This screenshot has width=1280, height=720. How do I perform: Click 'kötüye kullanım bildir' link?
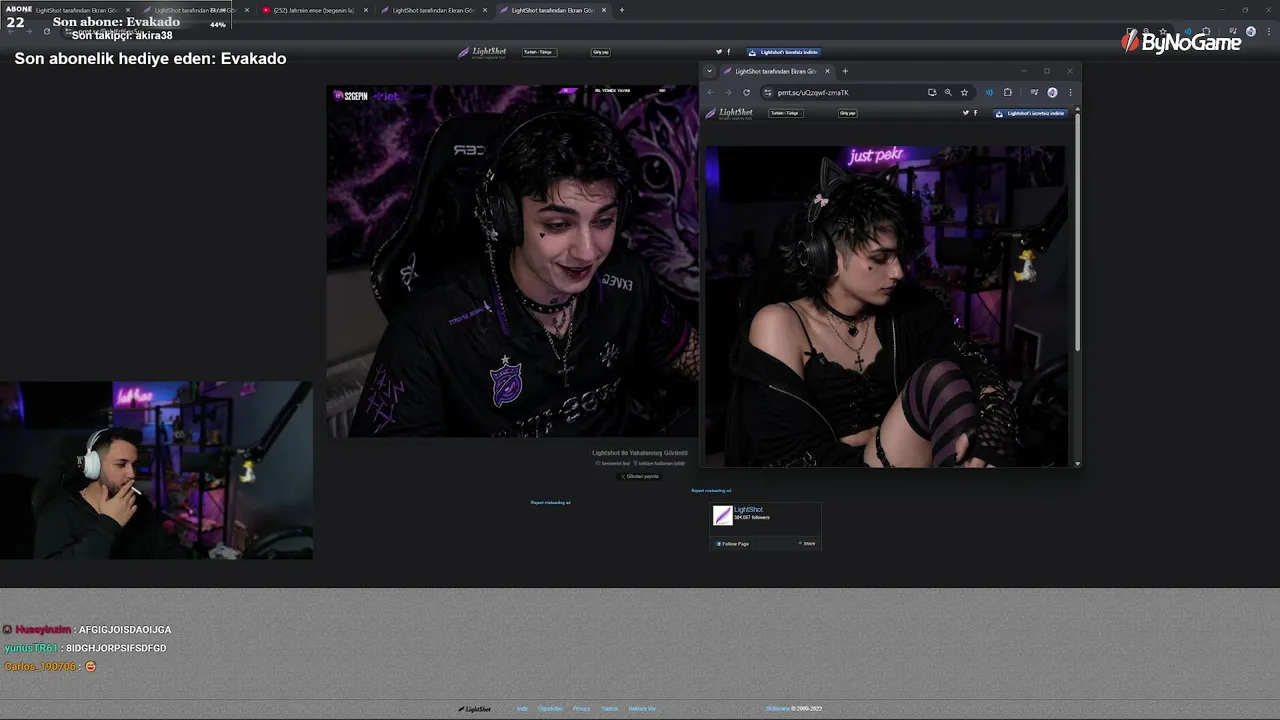[660, 463]
